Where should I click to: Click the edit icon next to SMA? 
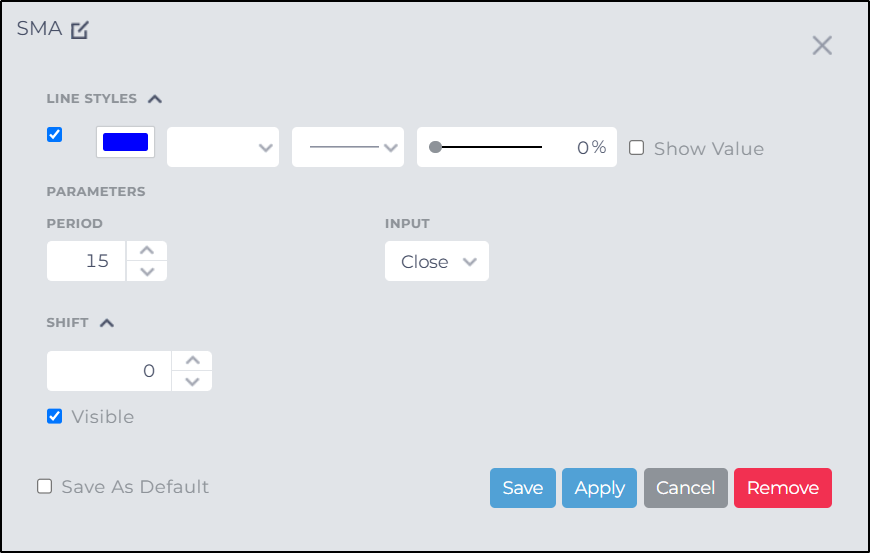point(80,30)
